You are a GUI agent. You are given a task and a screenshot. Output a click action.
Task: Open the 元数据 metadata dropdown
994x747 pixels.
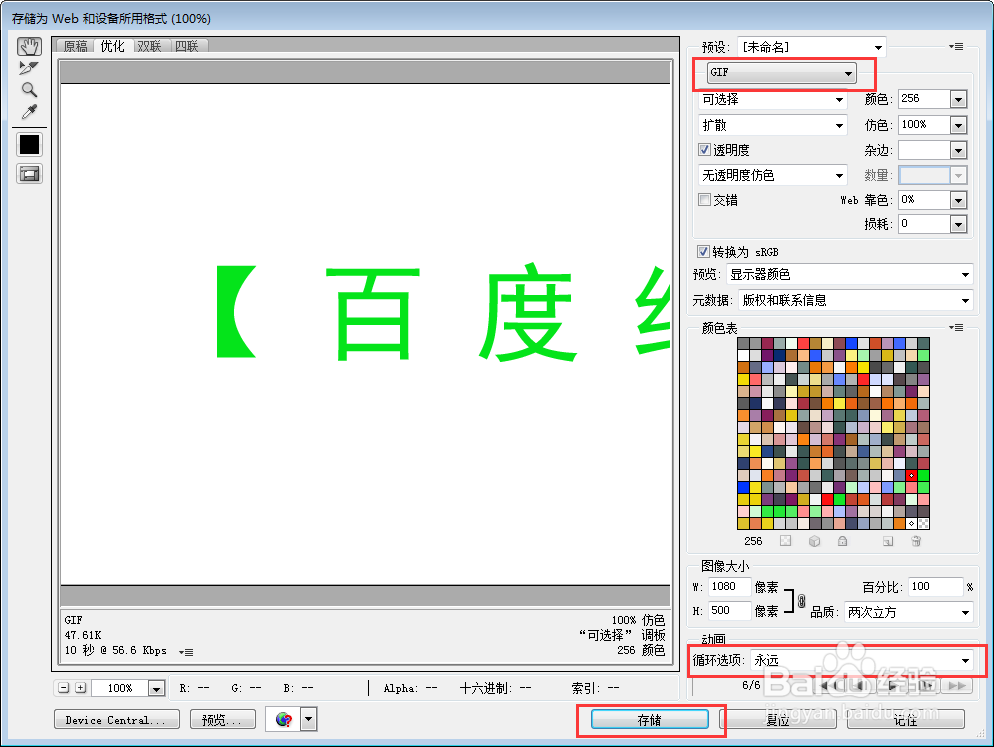click(856, 300)
